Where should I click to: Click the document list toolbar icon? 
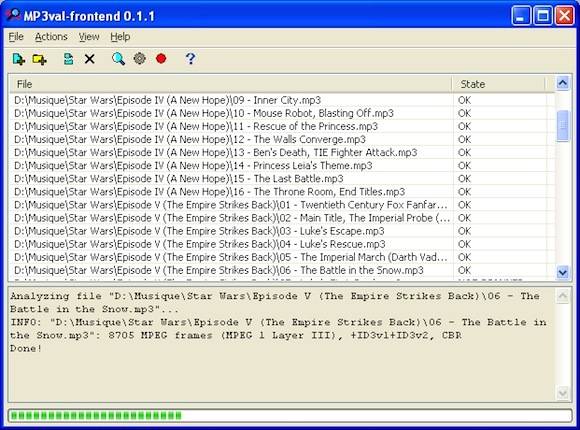68,59
